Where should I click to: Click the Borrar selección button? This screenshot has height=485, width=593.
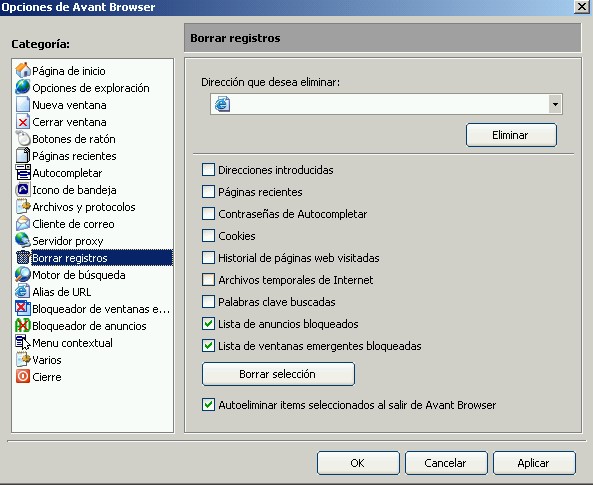click(278, 374)
